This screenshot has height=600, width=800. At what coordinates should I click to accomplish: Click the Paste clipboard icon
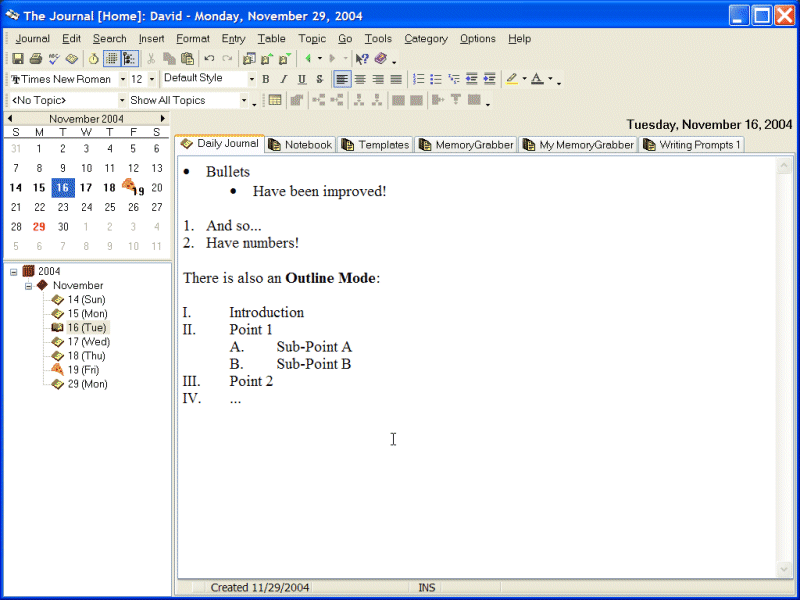187,59
